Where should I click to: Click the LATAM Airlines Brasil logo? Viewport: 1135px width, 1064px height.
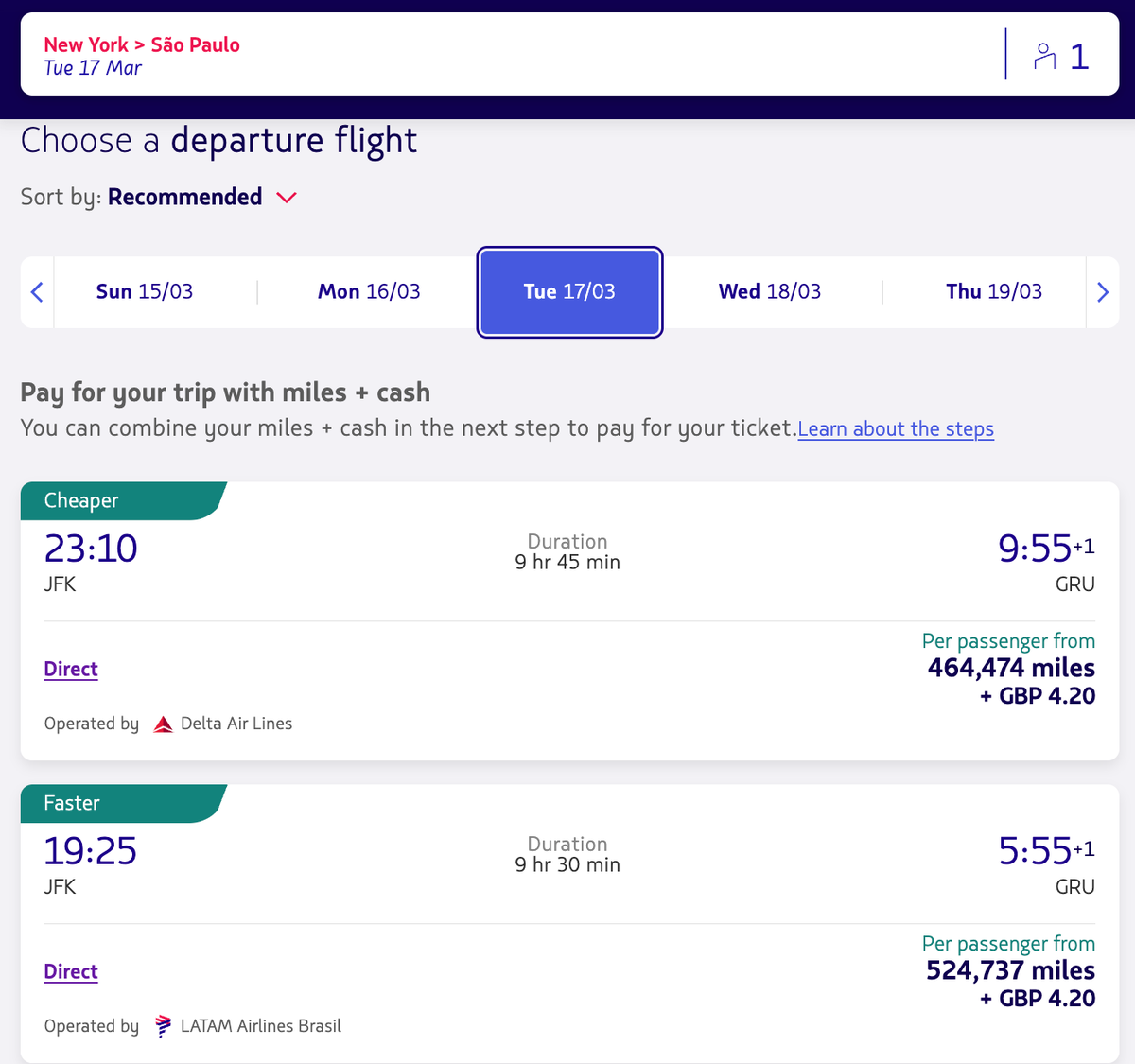click(163, 1025)
